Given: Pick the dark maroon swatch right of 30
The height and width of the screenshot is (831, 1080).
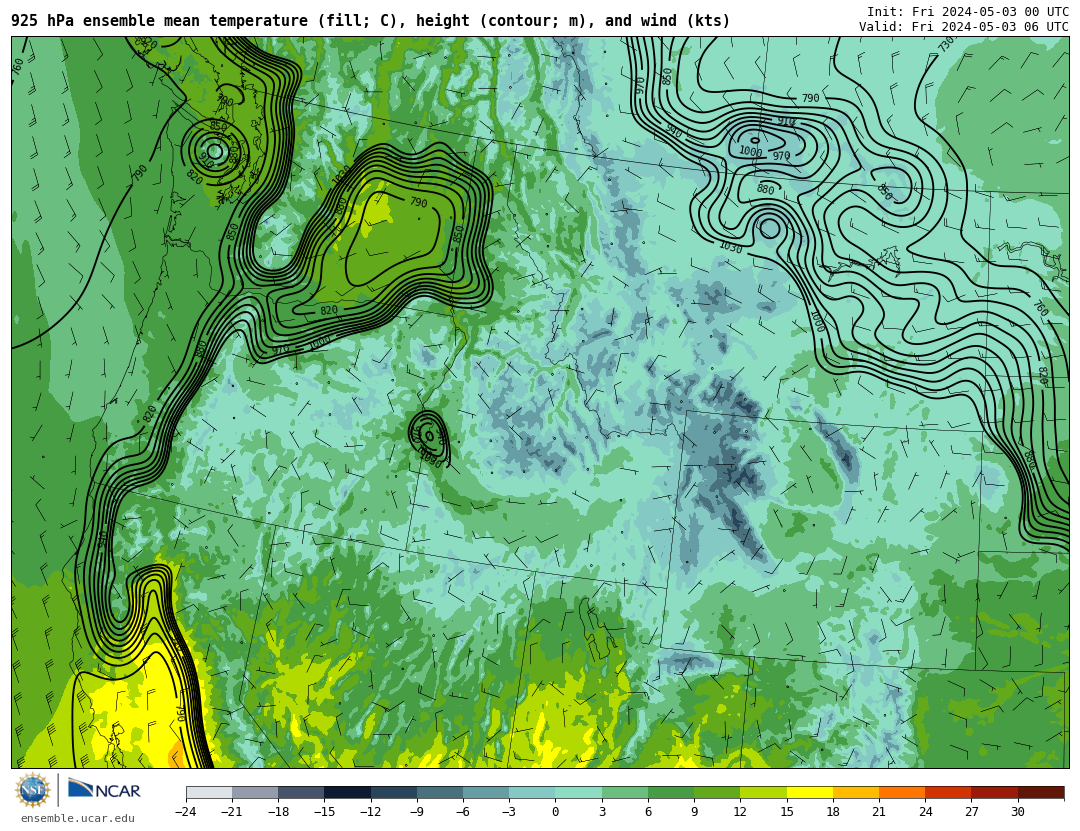Looking at the screenshot, I should point(1041,792).
